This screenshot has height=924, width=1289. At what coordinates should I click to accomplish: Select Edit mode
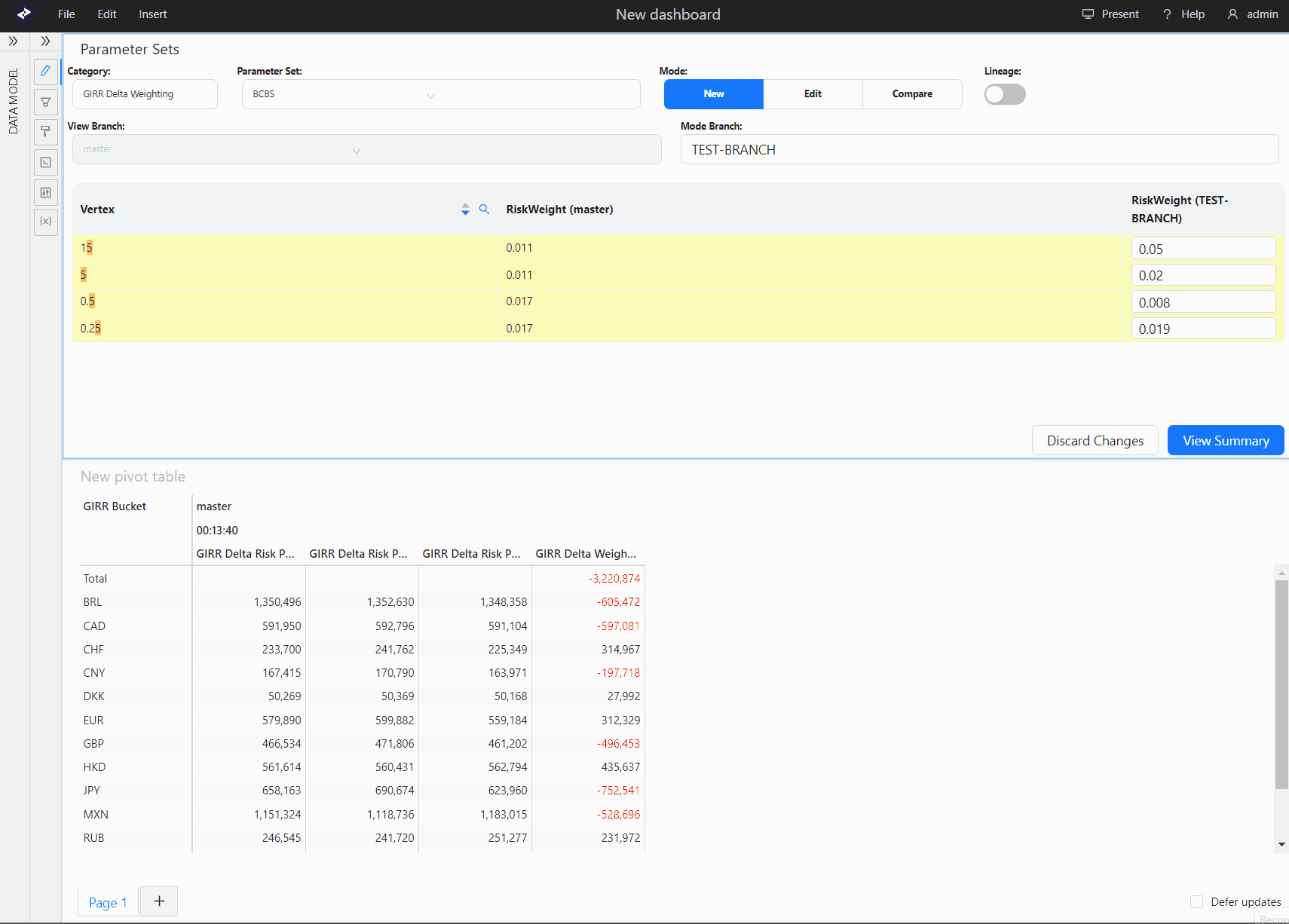(813, 94)
